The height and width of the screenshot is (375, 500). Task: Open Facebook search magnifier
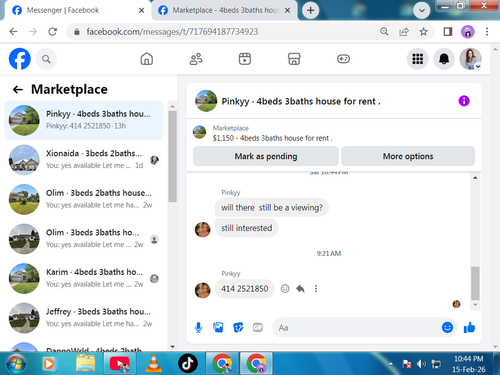[x=46, y=59]
